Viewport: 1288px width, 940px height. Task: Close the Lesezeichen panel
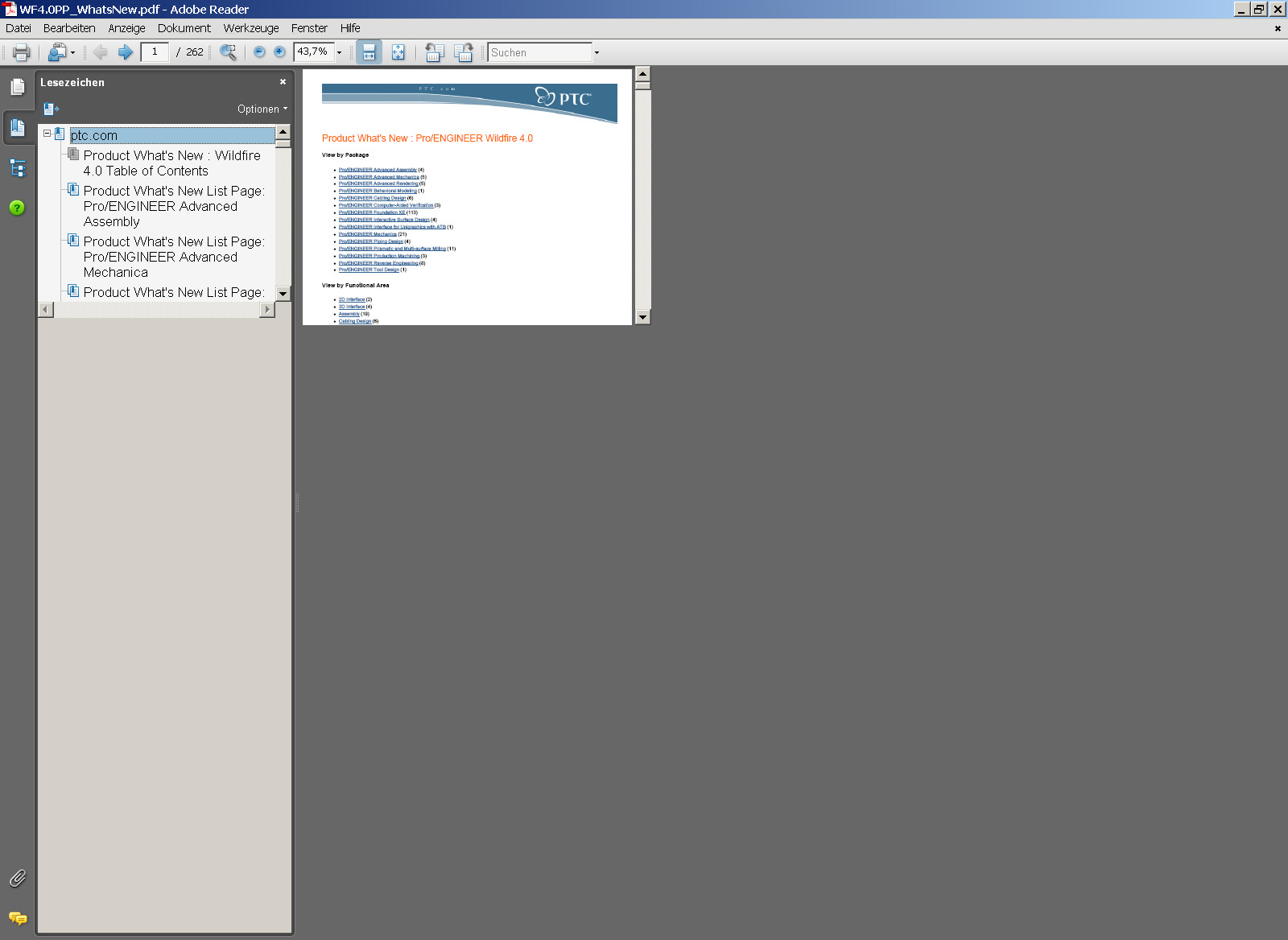283,82
